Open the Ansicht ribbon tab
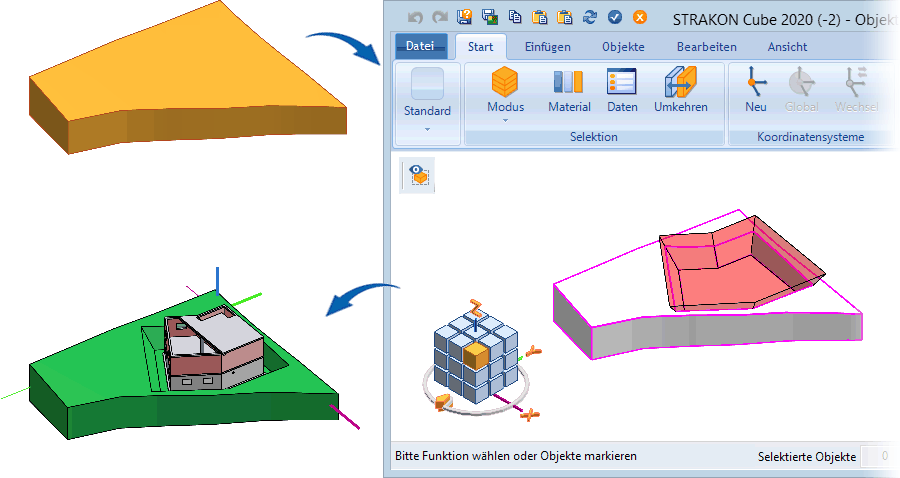The image size is (900, 478). click(787, 46)
